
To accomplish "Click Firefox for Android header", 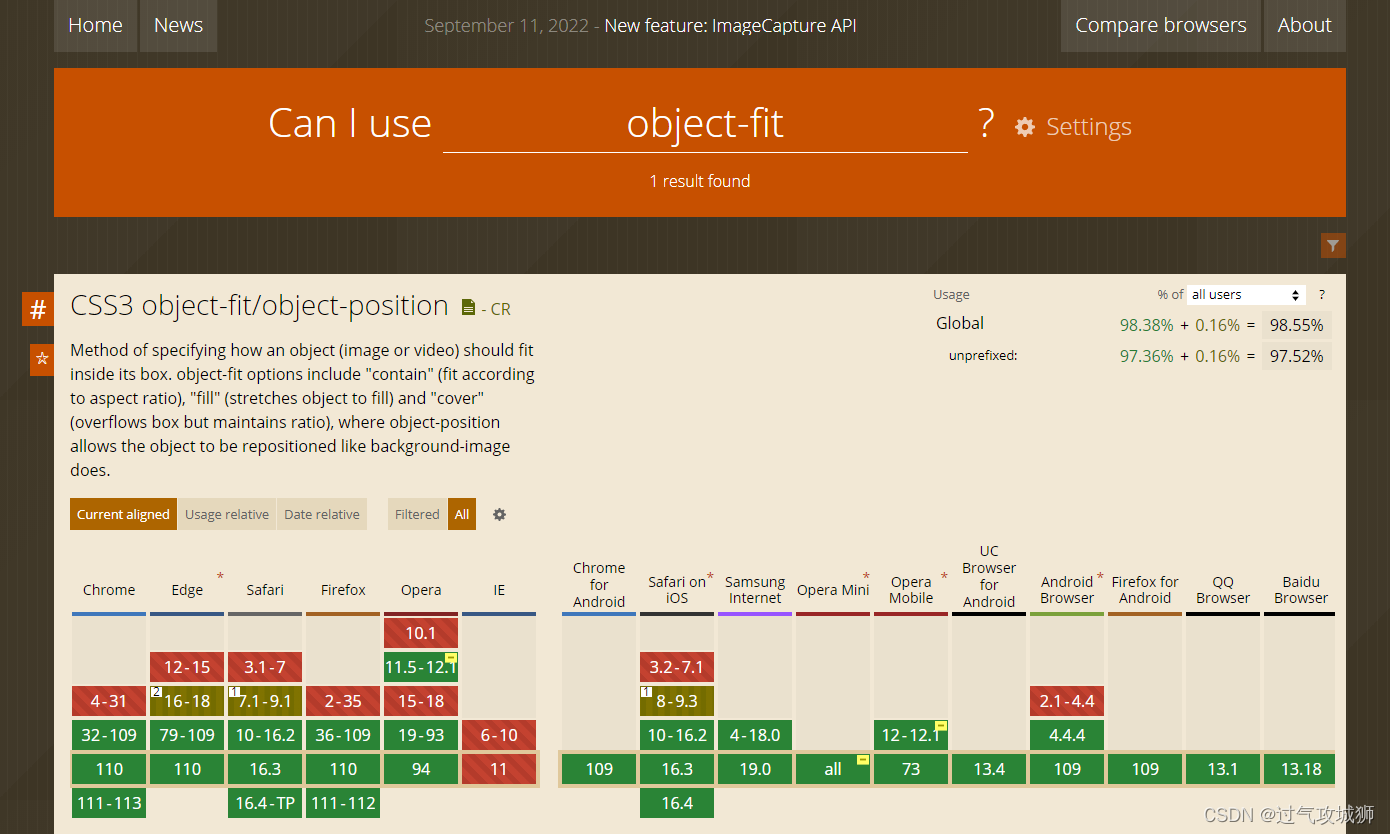I will [x=1145, y=590].
